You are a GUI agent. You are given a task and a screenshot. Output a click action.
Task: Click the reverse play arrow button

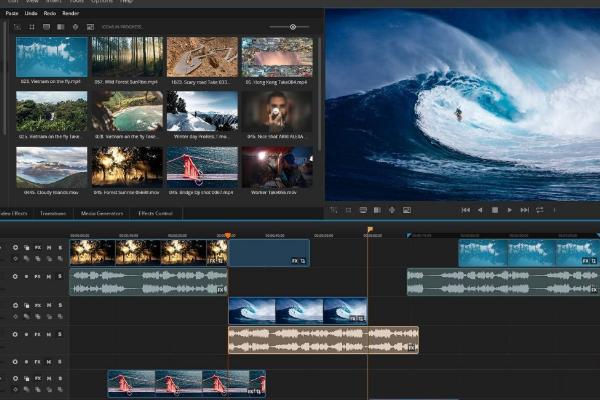(480, 210)
